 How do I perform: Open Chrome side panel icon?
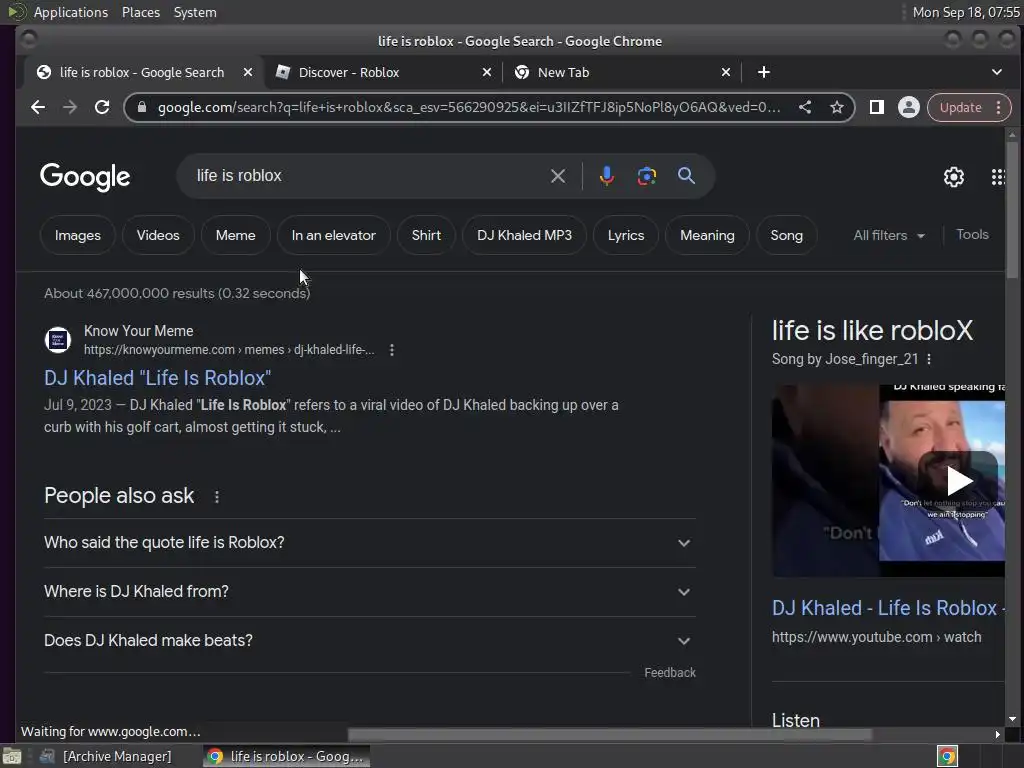(x=876, y=107)
